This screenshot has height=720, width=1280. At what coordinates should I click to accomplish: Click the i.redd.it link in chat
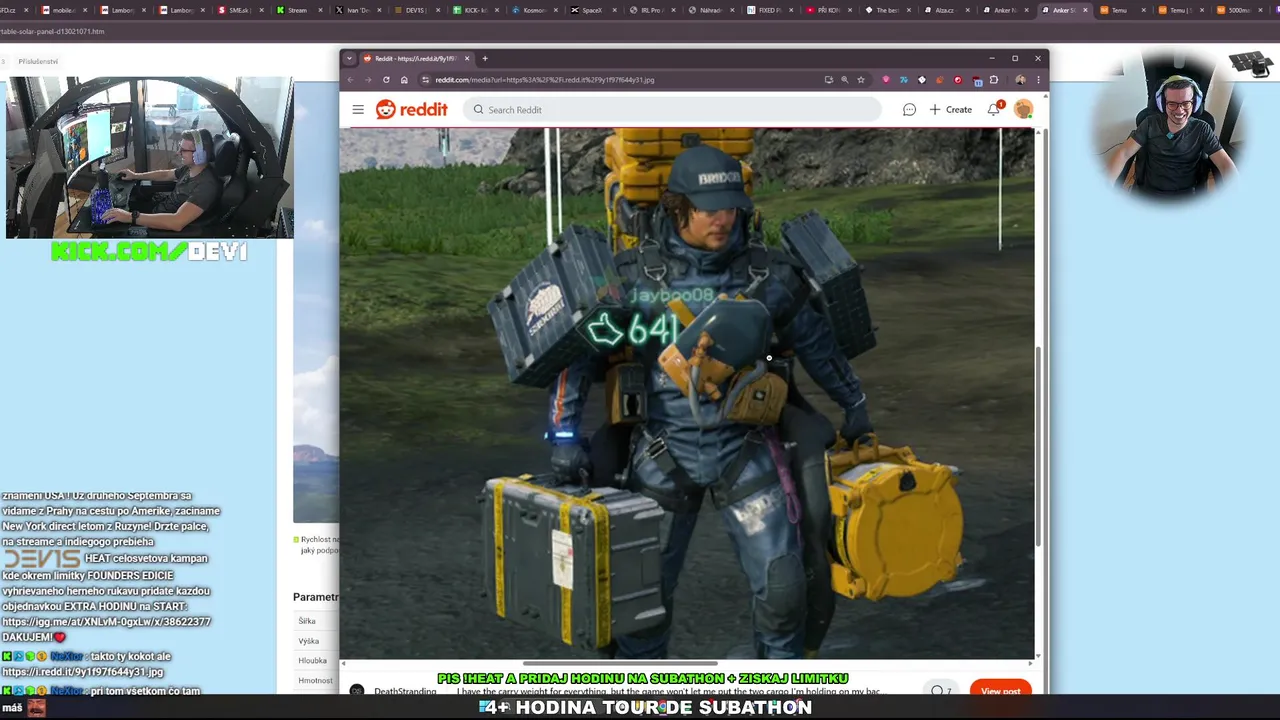pyautogui.click(x=82, y=672)
